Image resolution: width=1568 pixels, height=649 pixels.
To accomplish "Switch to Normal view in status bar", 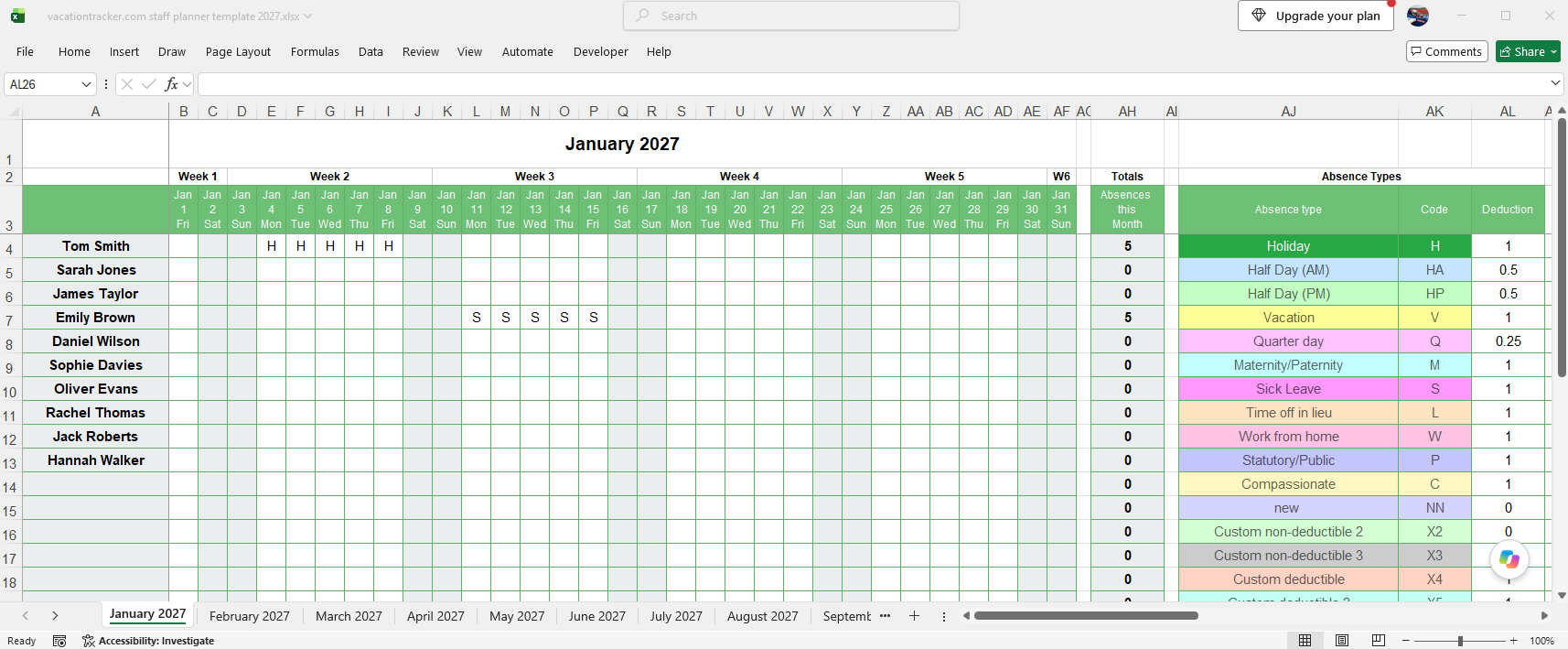I will 1305,641.
